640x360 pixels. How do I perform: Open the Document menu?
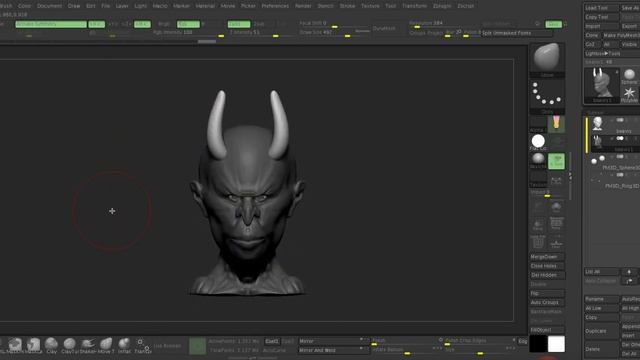(x=49, y=6)
